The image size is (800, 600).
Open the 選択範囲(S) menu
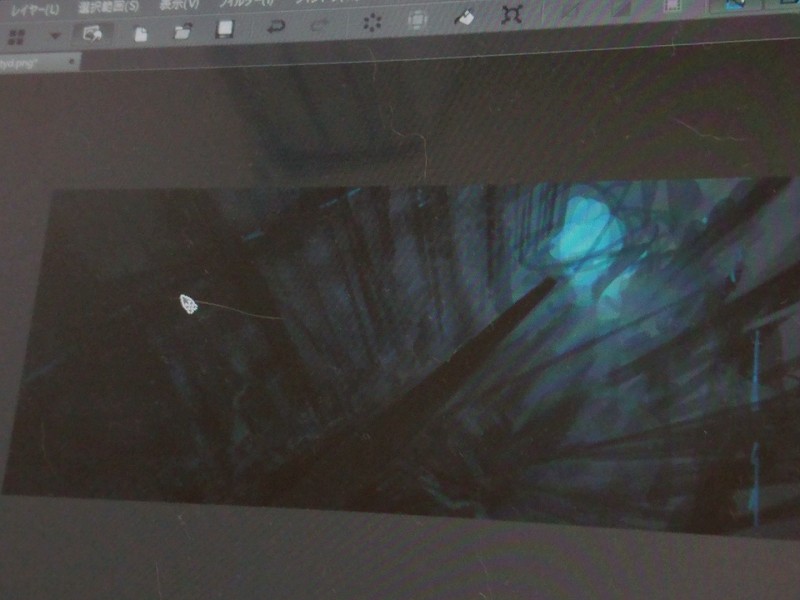108,7
